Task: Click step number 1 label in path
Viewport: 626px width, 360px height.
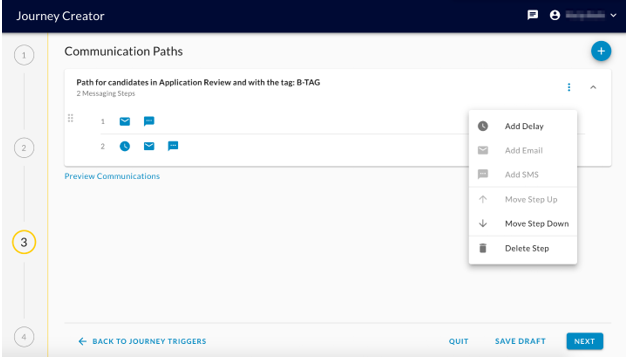Action: point(103,121)
